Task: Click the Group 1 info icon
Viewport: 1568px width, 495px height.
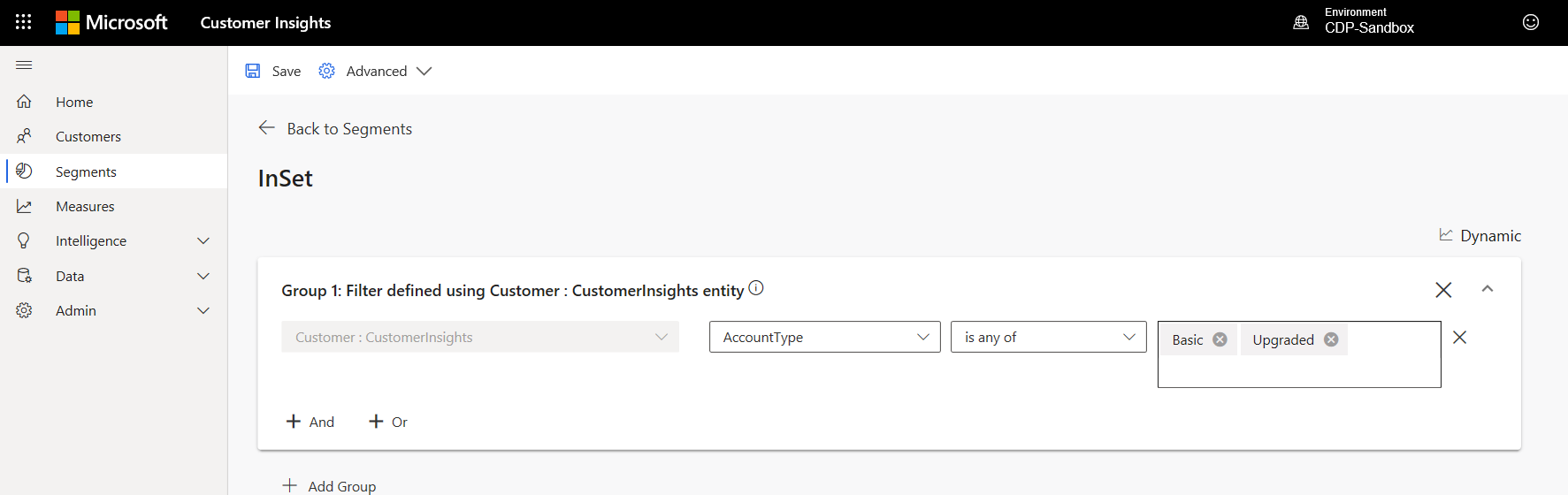Action: [x=756, y=288]
